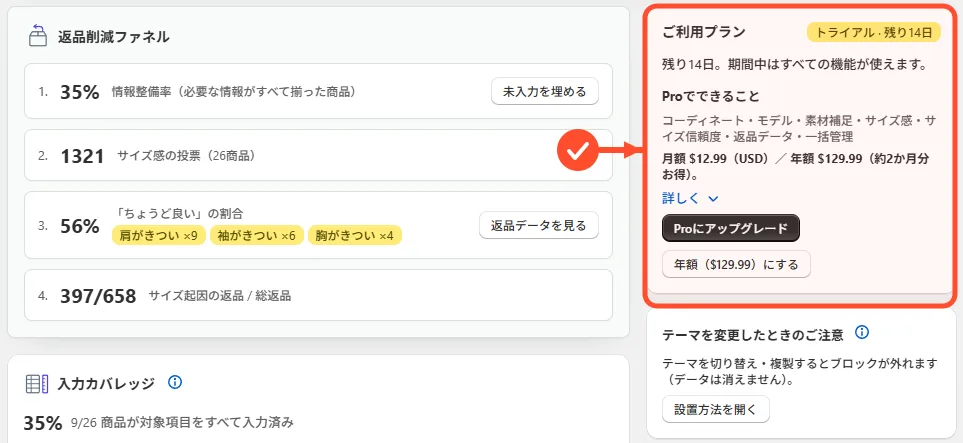
Task: Select the 35% 情報整備率 funnel row
Action: [x=318, y=92]
